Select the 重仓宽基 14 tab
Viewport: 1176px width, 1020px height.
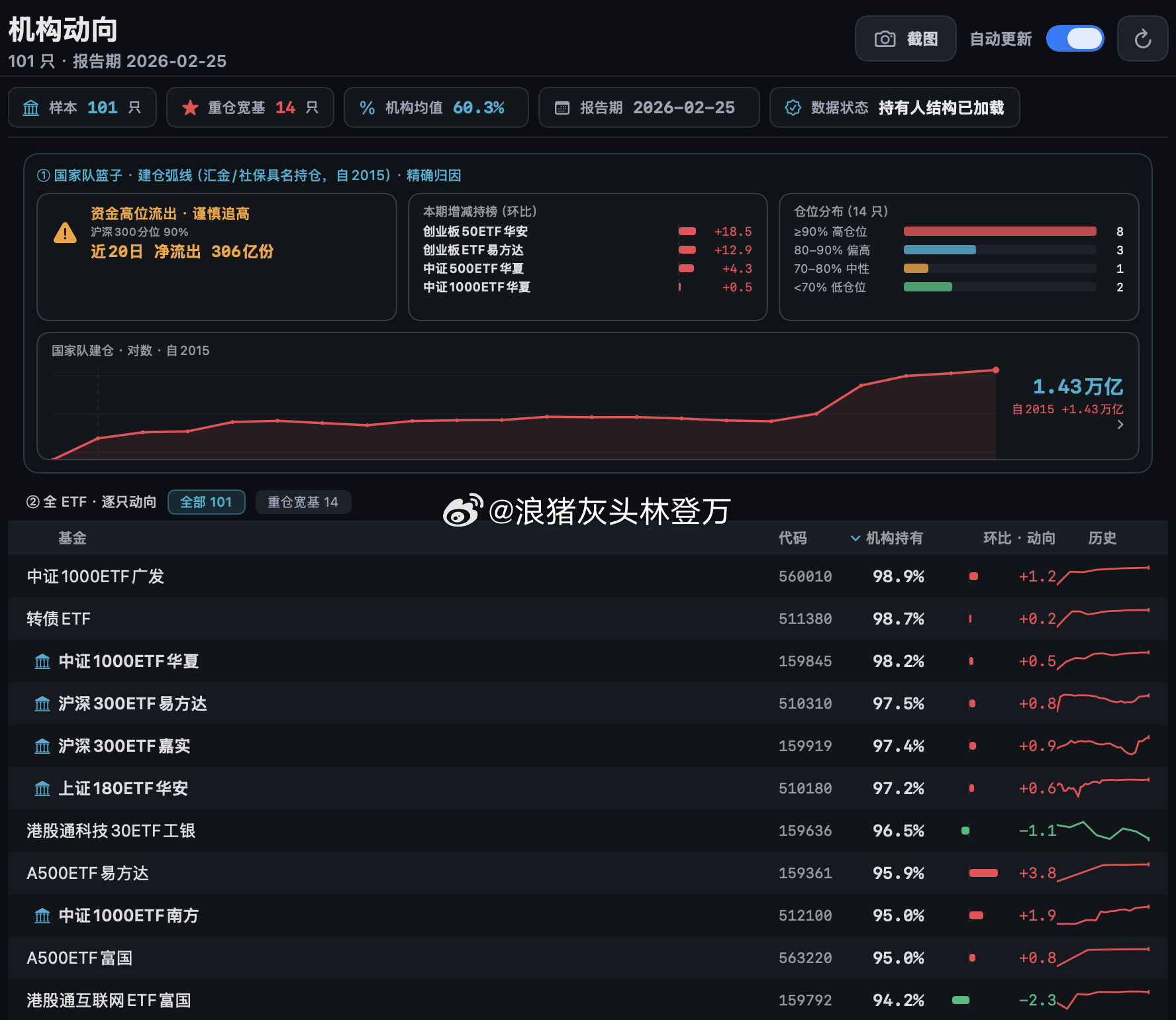(303, 502)
